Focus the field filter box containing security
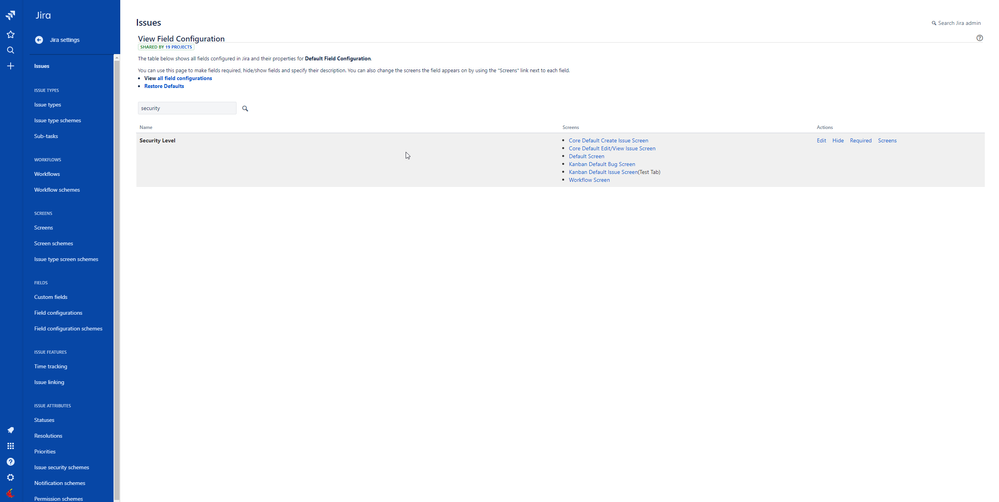 click(187, 108)
